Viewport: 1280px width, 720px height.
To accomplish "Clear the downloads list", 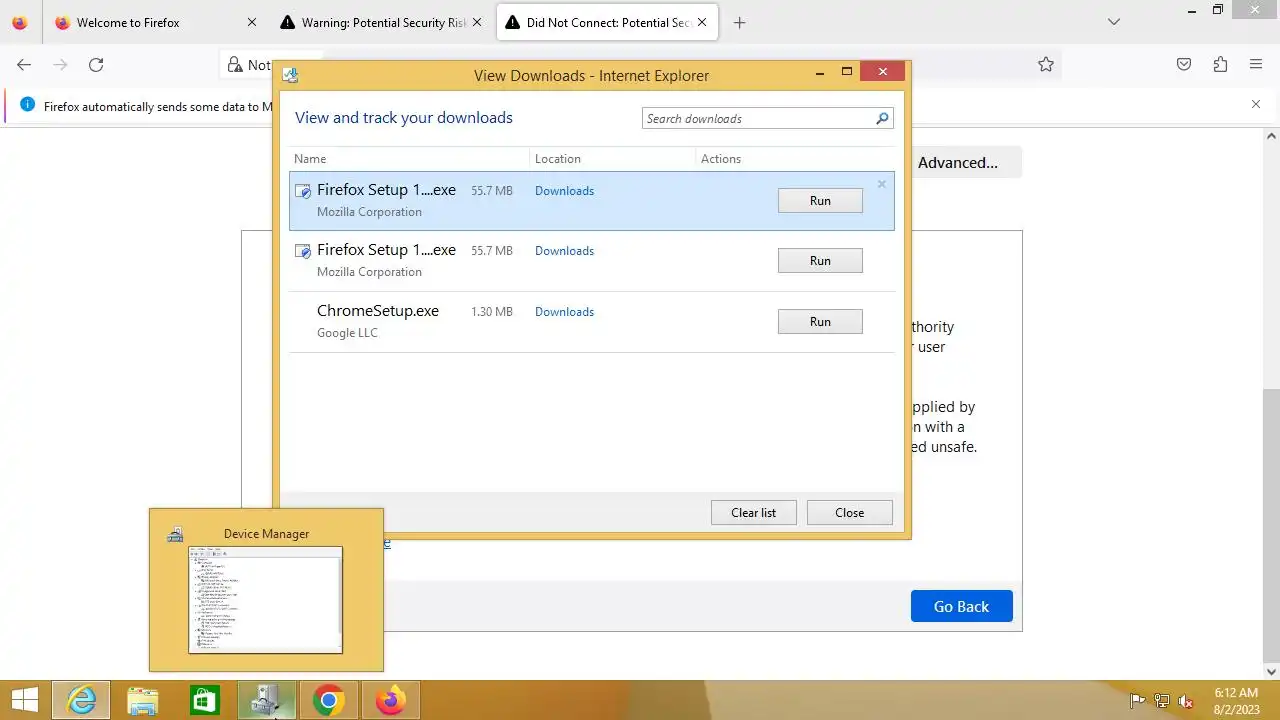I will (754, 512).
